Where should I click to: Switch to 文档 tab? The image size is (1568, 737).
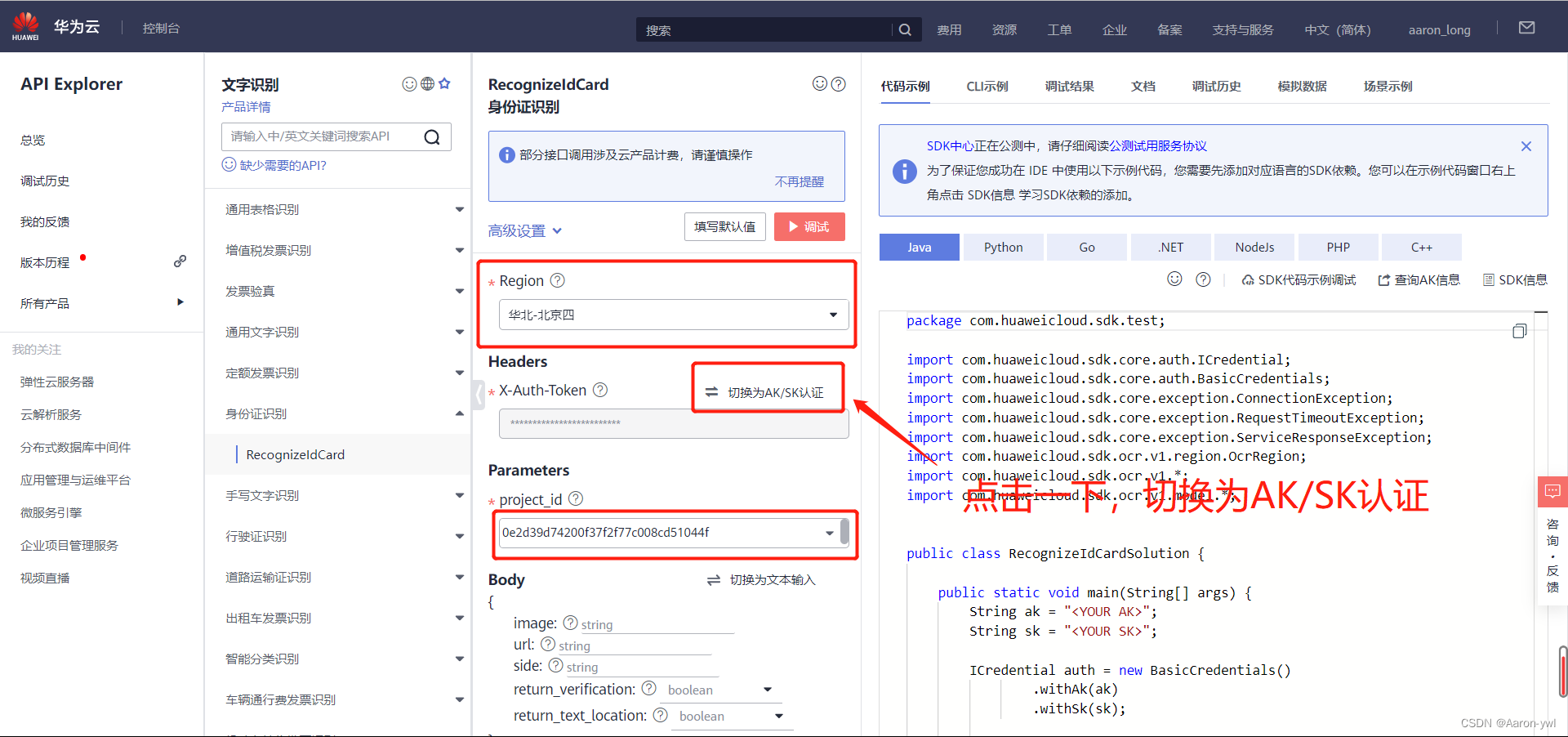pyautogui.click(x=1143, y=86)
